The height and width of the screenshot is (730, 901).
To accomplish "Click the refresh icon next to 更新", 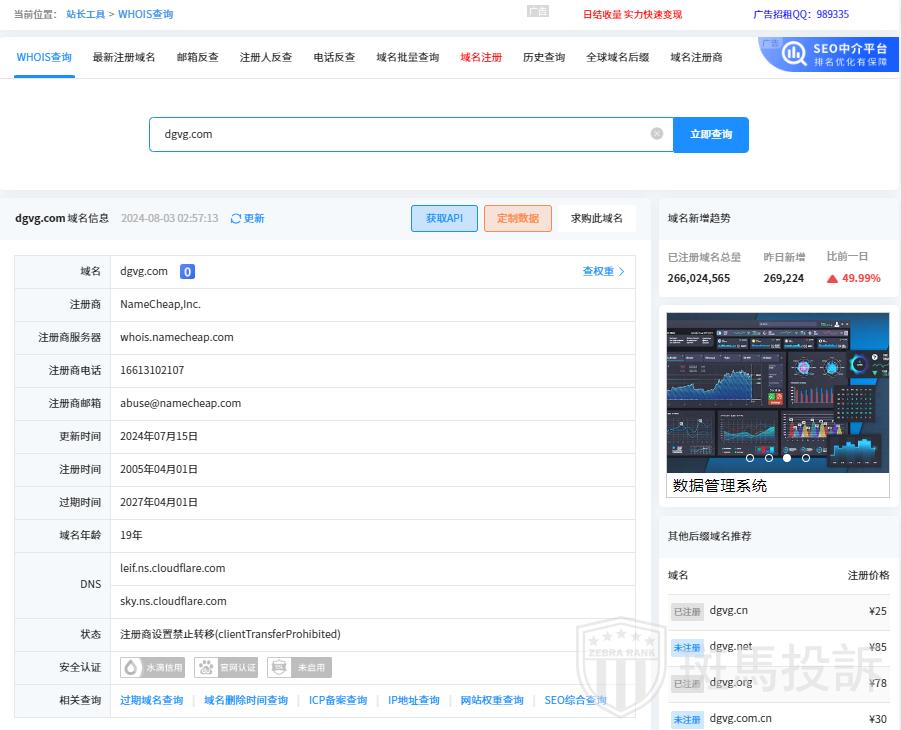I will (x=236, y=219).
